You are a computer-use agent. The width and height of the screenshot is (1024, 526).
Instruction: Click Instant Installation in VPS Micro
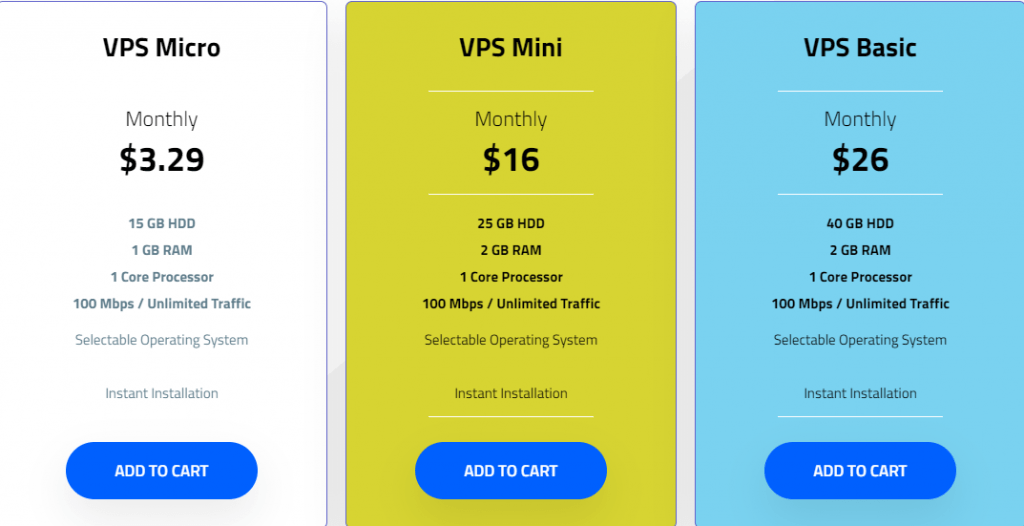click(161, 393)
